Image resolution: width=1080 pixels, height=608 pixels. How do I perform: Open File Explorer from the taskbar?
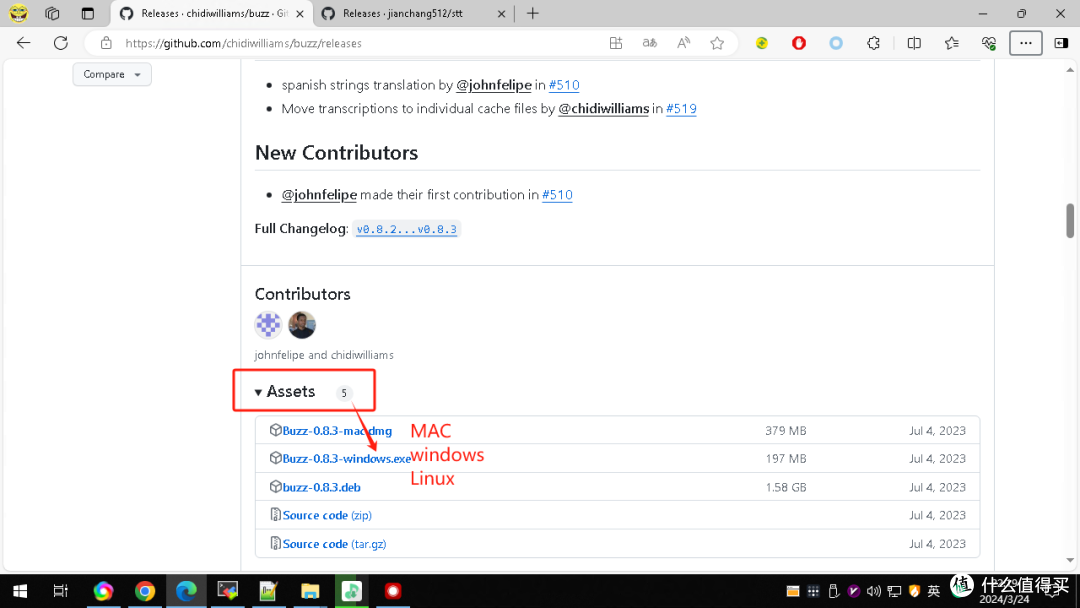[x=310, y=591]
